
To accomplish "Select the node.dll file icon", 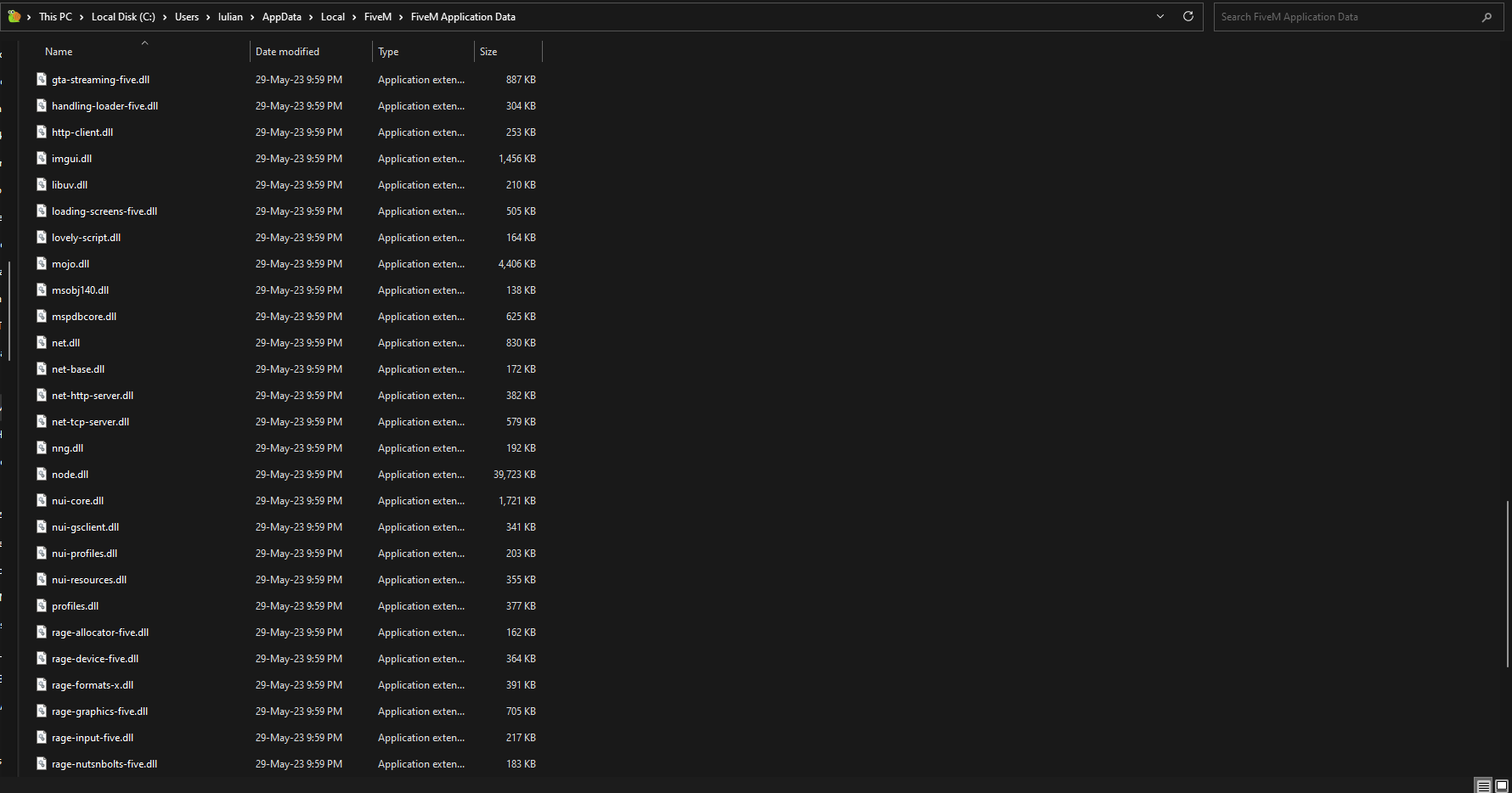I will (x=42, y=474).
